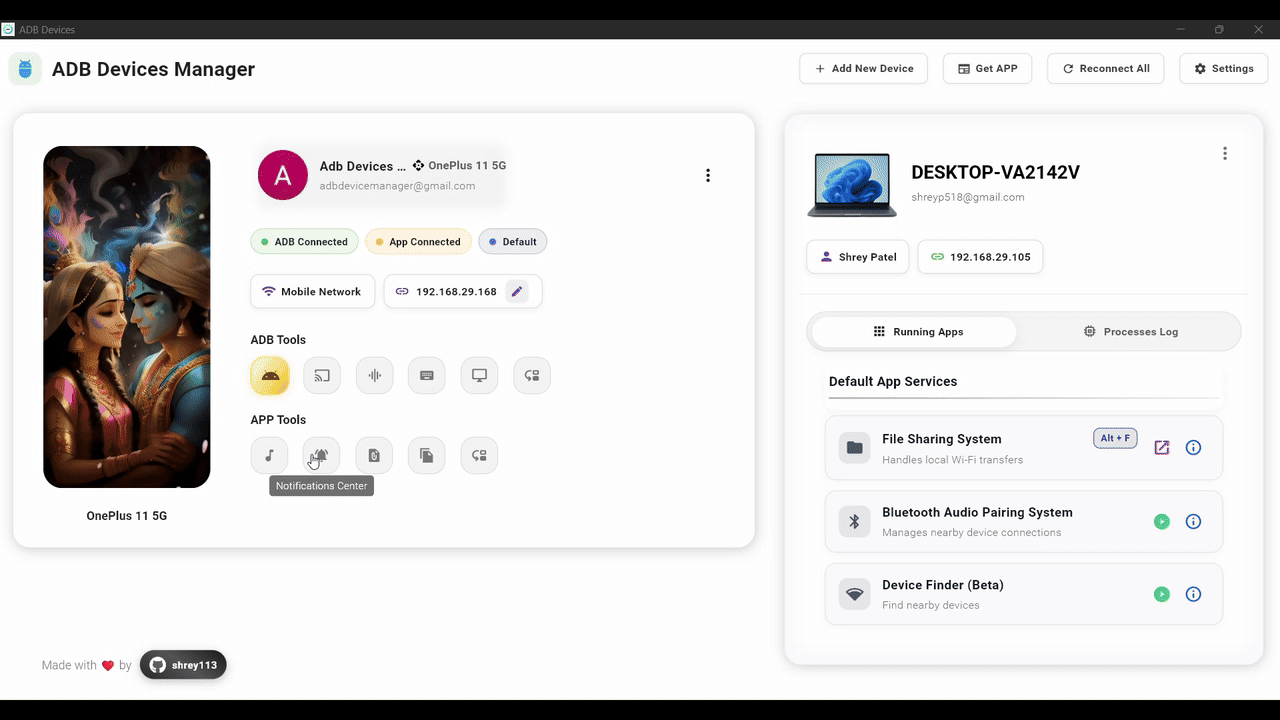Screen dimensions: 1280x720
Task: Click the music note icon in APP Tools
Action: click(x=269, y=455)
